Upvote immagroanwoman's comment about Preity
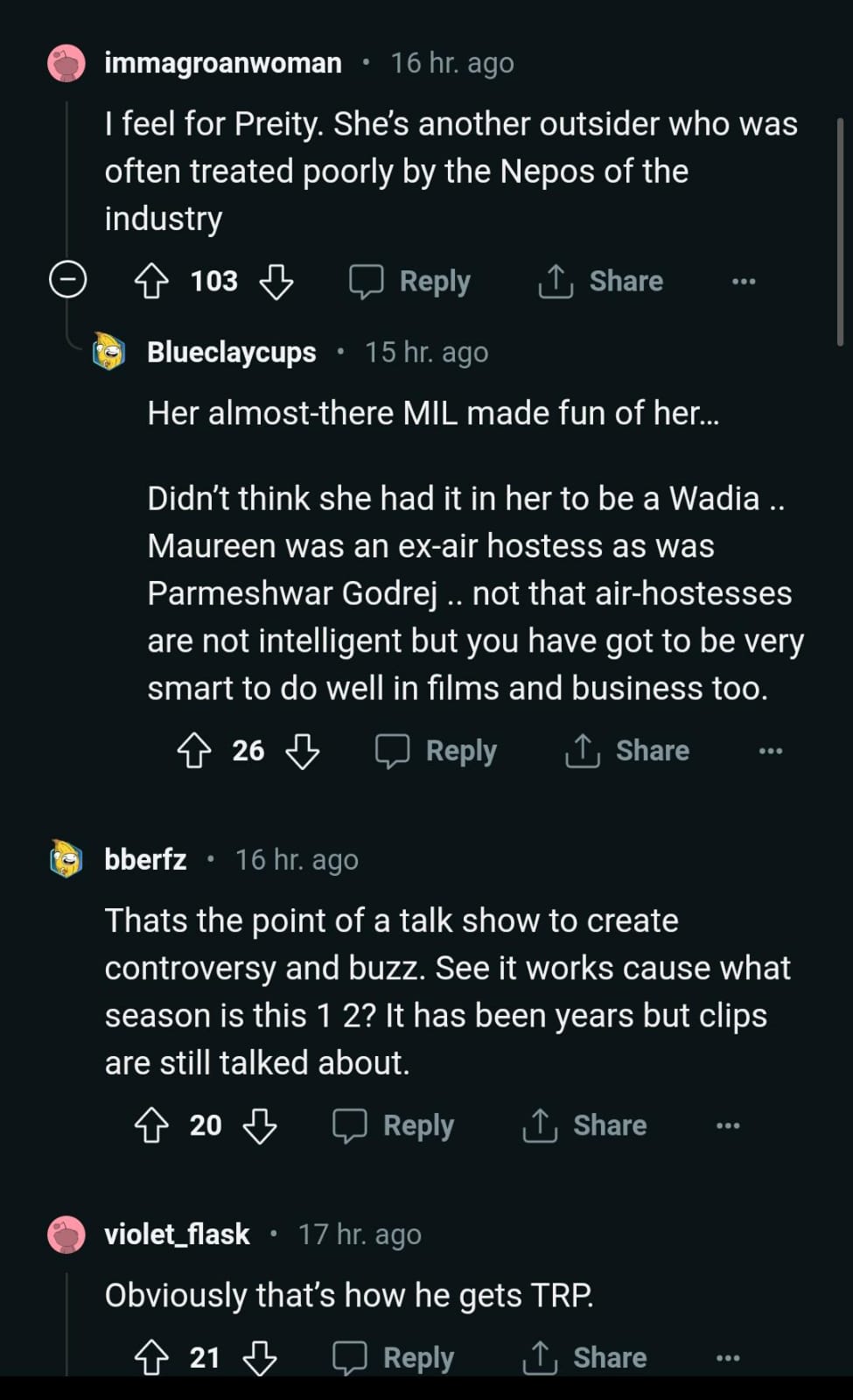Viewport: 853px width, 1400px height. 151,282
